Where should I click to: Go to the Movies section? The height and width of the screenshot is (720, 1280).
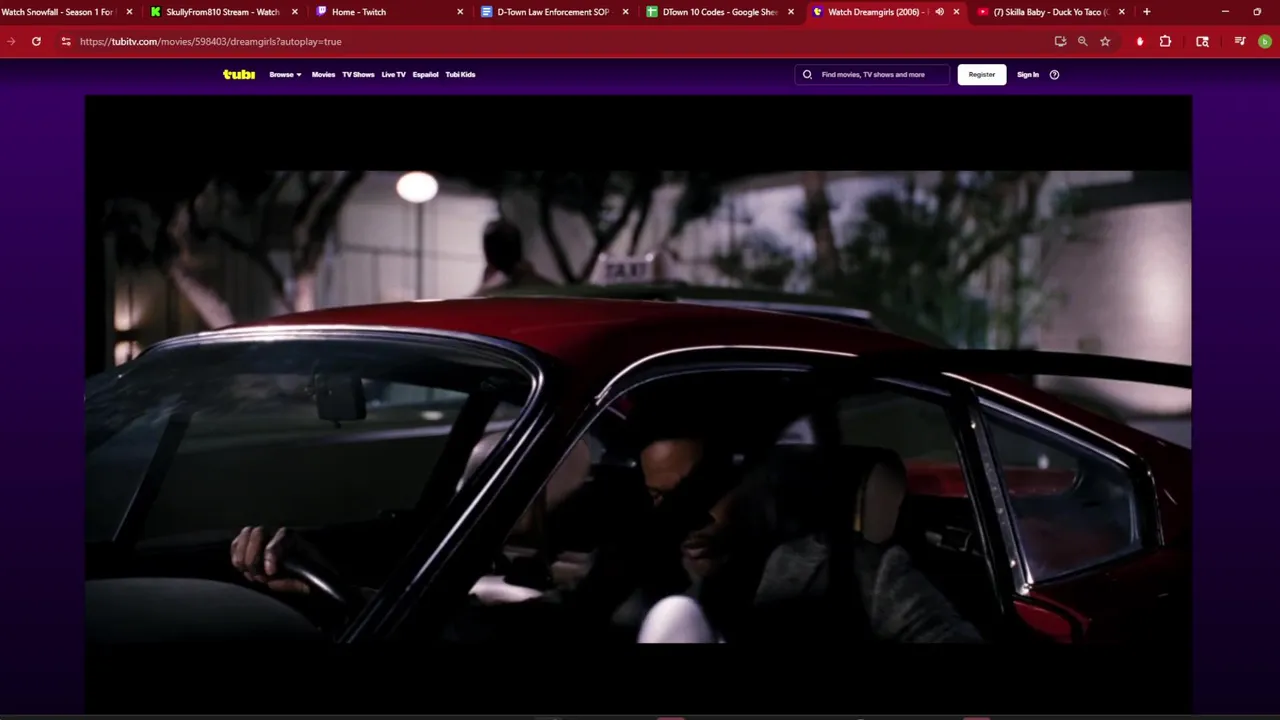(x=323, y=74)
